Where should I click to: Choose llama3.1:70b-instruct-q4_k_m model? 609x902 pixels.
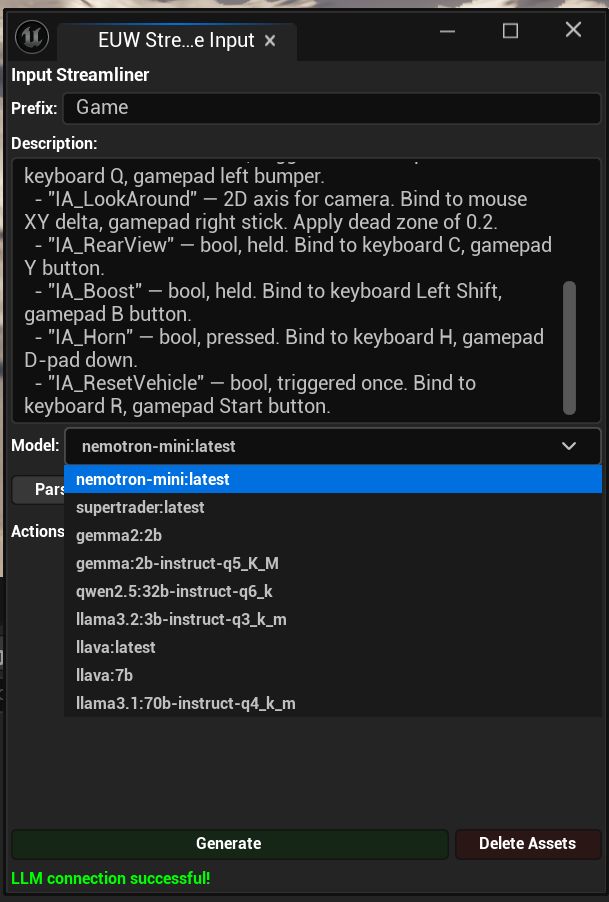pos(186,703)
